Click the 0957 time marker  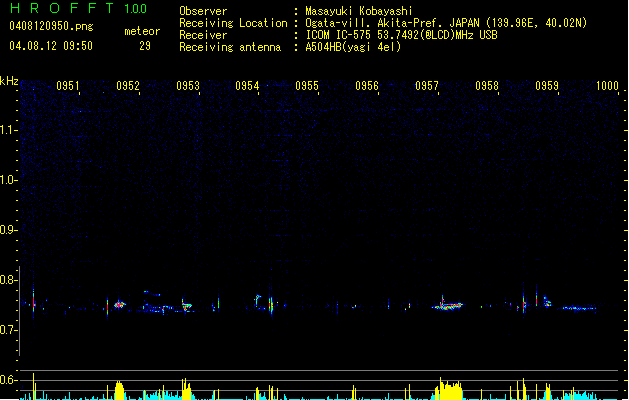coord(427,86)
